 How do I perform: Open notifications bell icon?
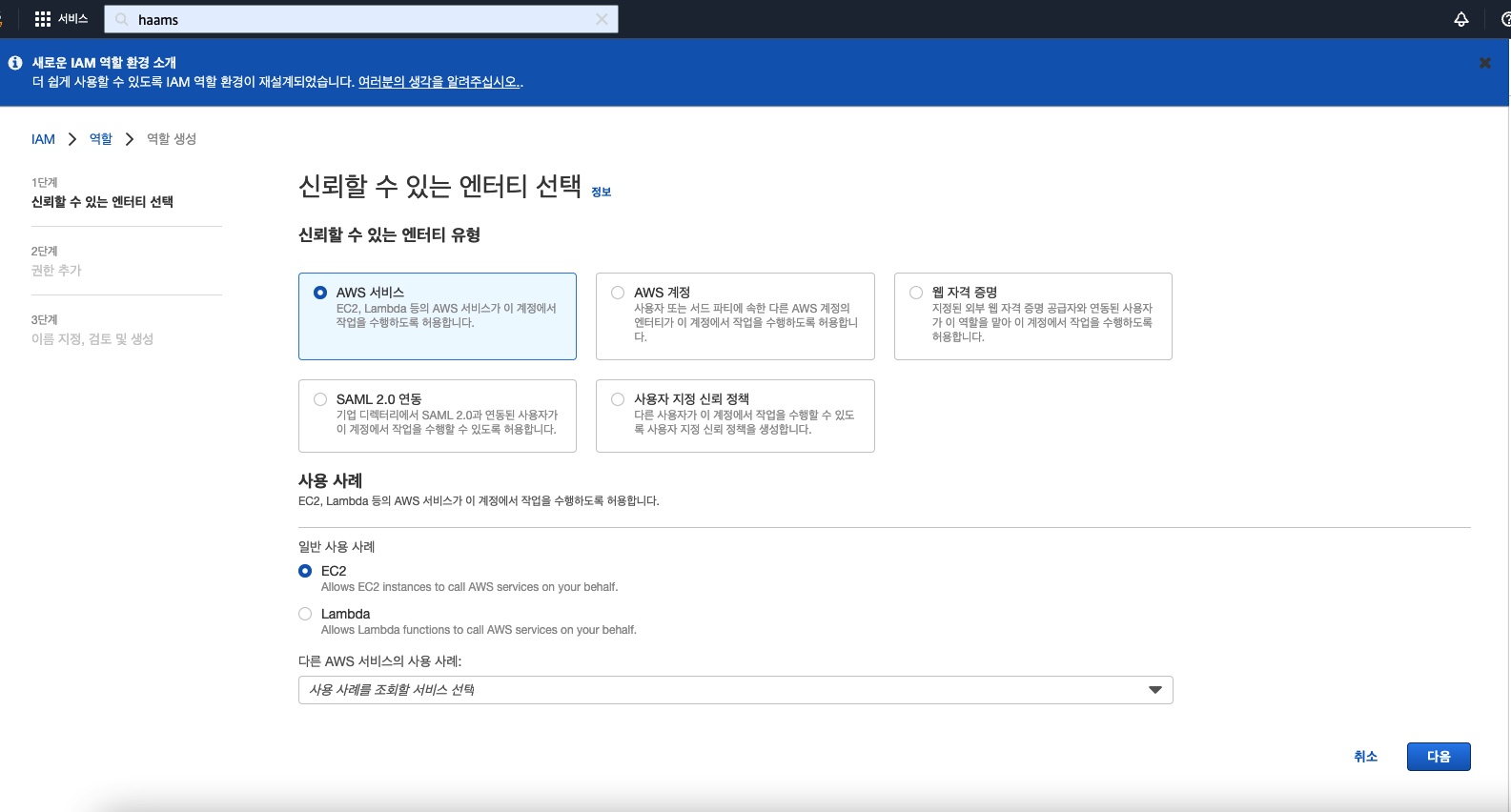(x=1461, y=19)
